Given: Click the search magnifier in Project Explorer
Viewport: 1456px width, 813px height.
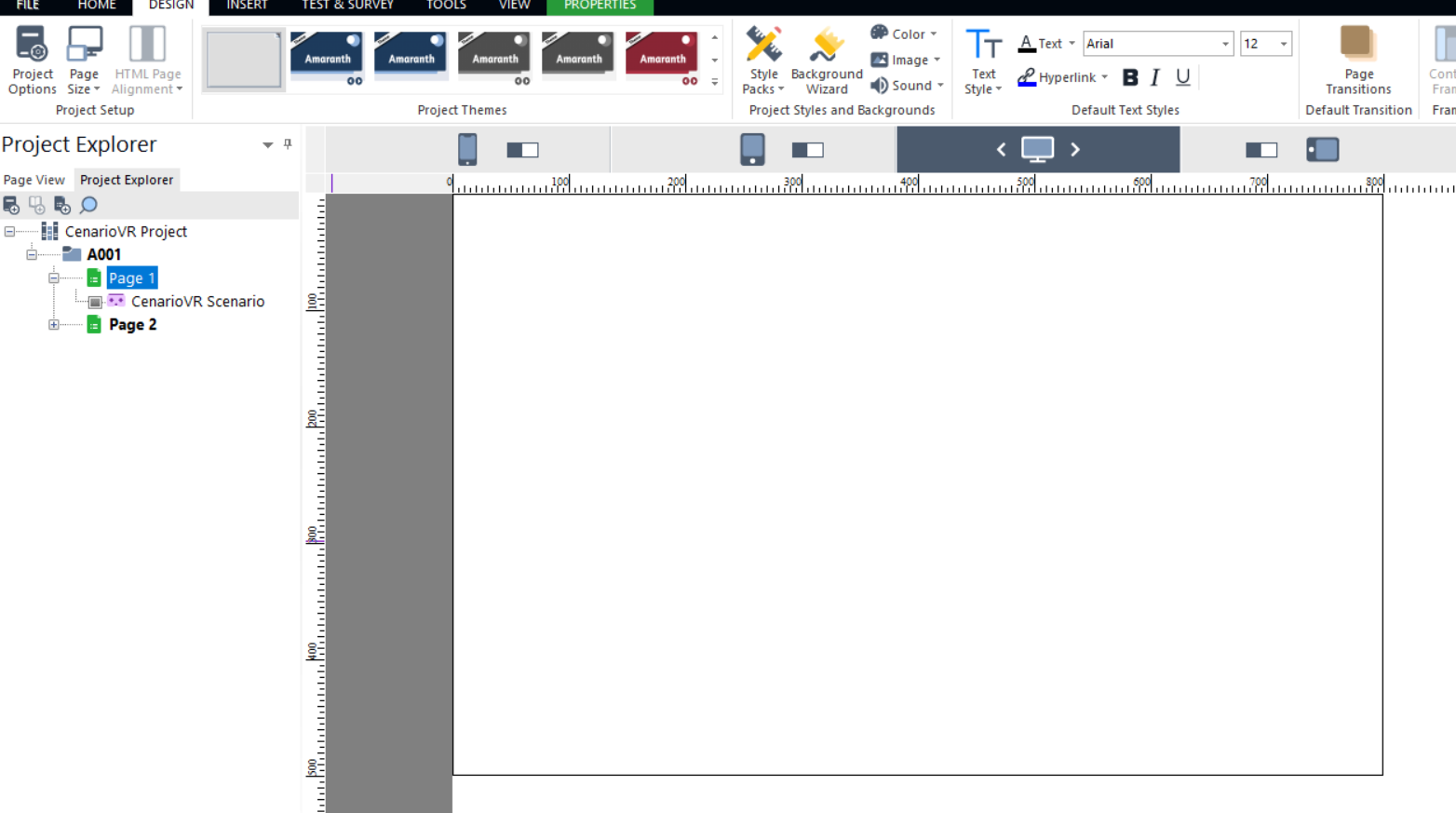Looking at the screenshot, I should 88,205.
